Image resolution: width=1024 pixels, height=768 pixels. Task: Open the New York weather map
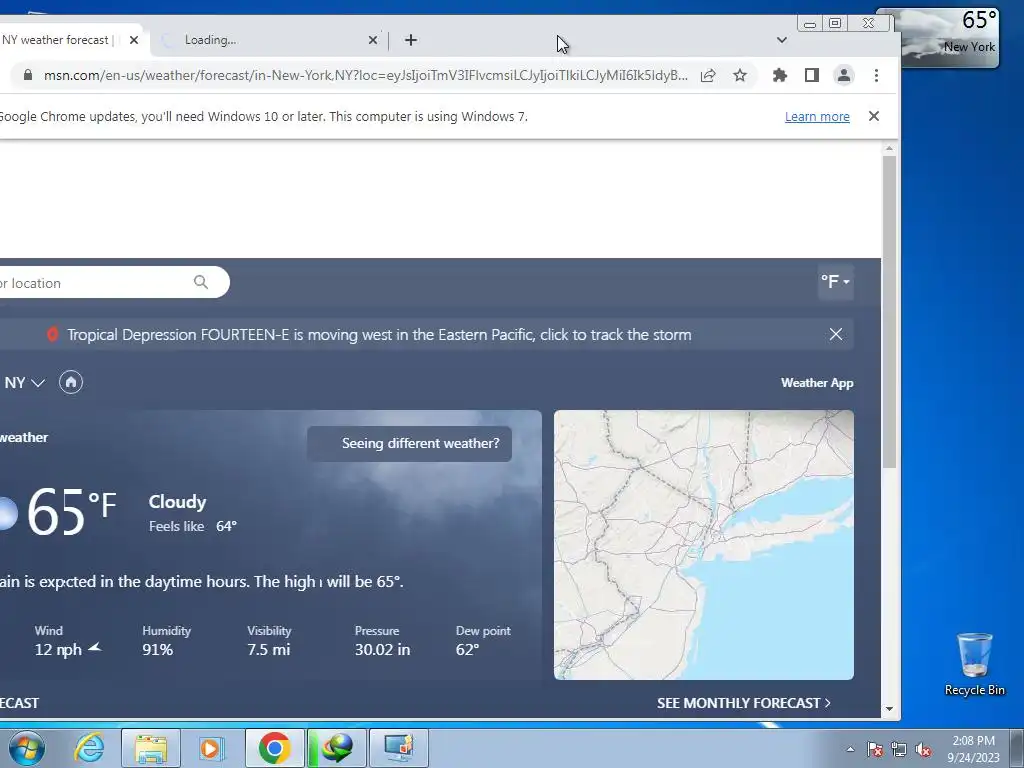click(703, 545)
